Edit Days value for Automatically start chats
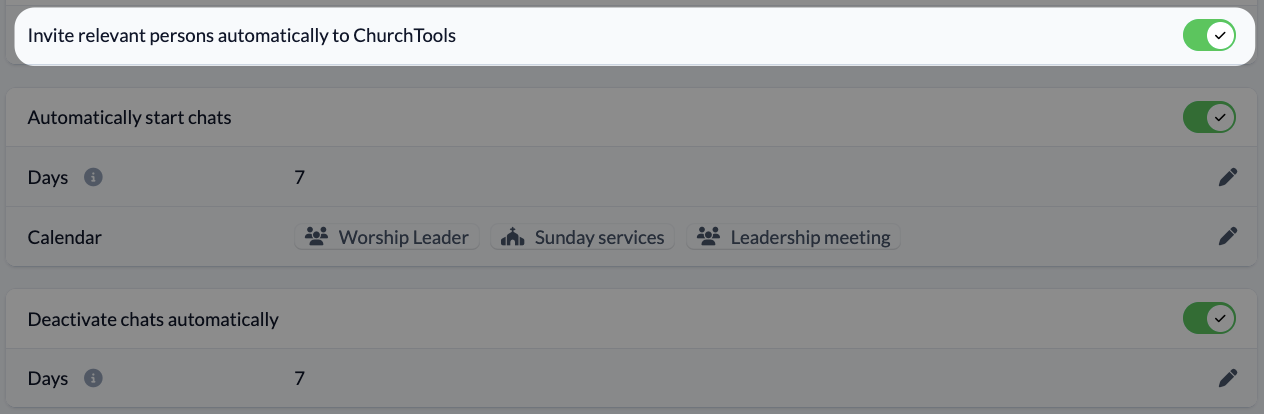The image size is (1264, 414). click(1228, 177)
